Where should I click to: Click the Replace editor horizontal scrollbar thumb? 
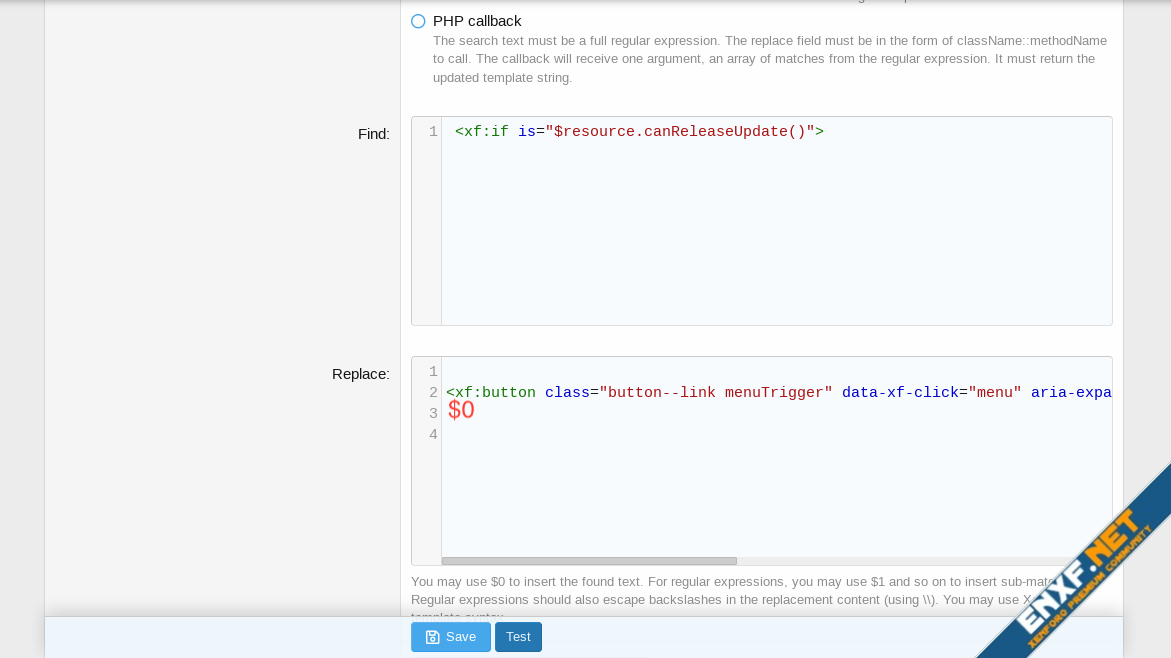[589, 561]
